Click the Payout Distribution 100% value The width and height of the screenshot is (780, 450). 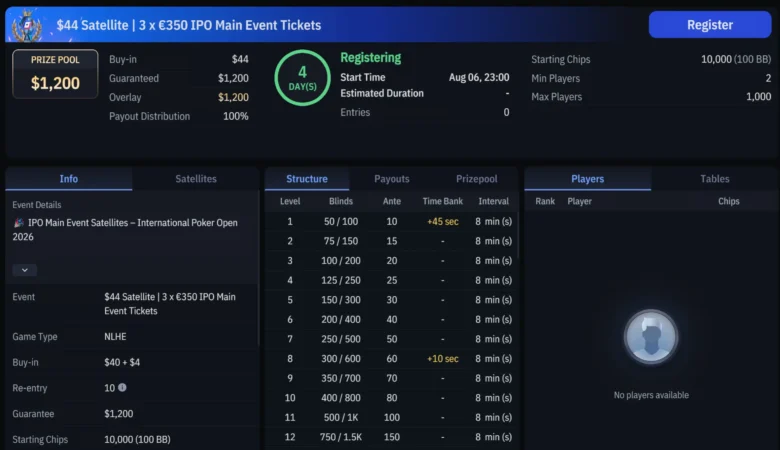click(236, 116)
